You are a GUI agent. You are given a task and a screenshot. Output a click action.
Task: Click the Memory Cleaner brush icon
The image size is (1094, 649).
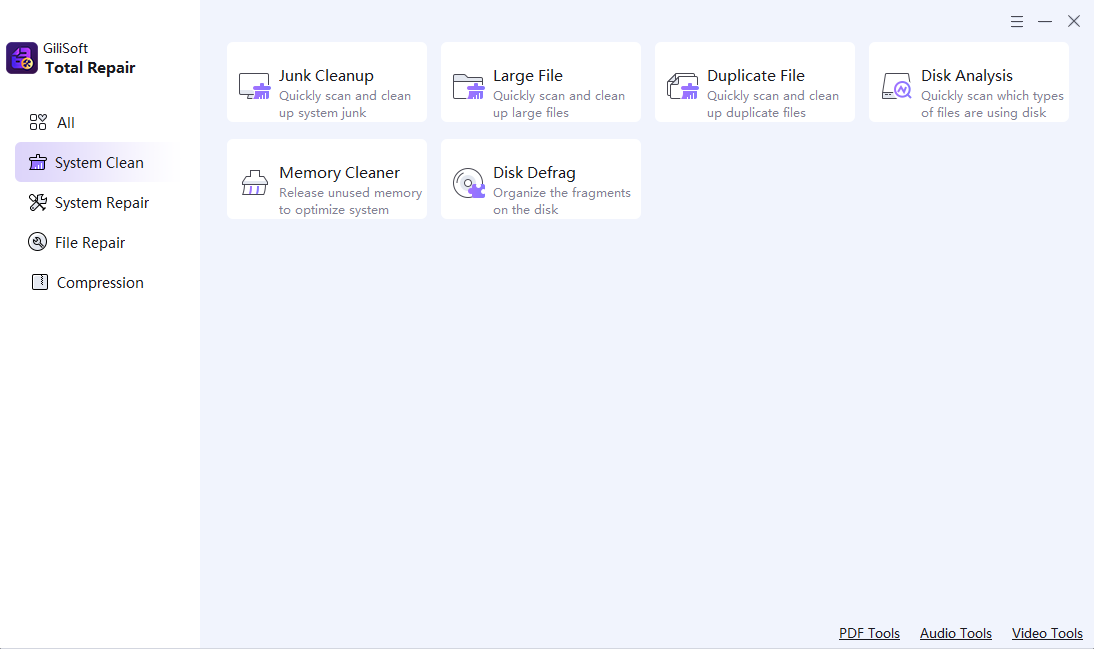coord(254,183)
